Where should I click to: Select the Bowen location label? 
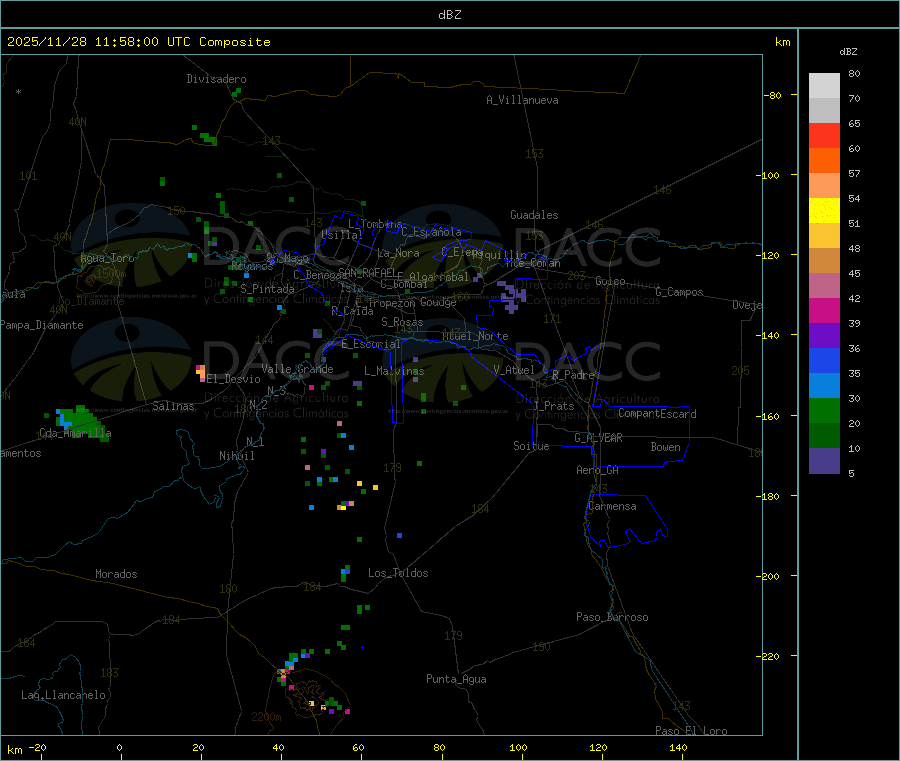(x=665, y=447)
